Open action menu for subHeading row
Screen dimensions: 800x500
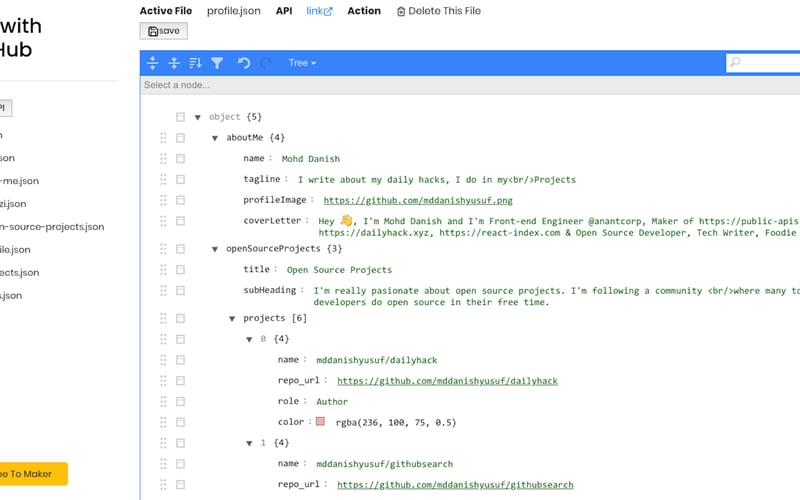click(x=180, y=290)
